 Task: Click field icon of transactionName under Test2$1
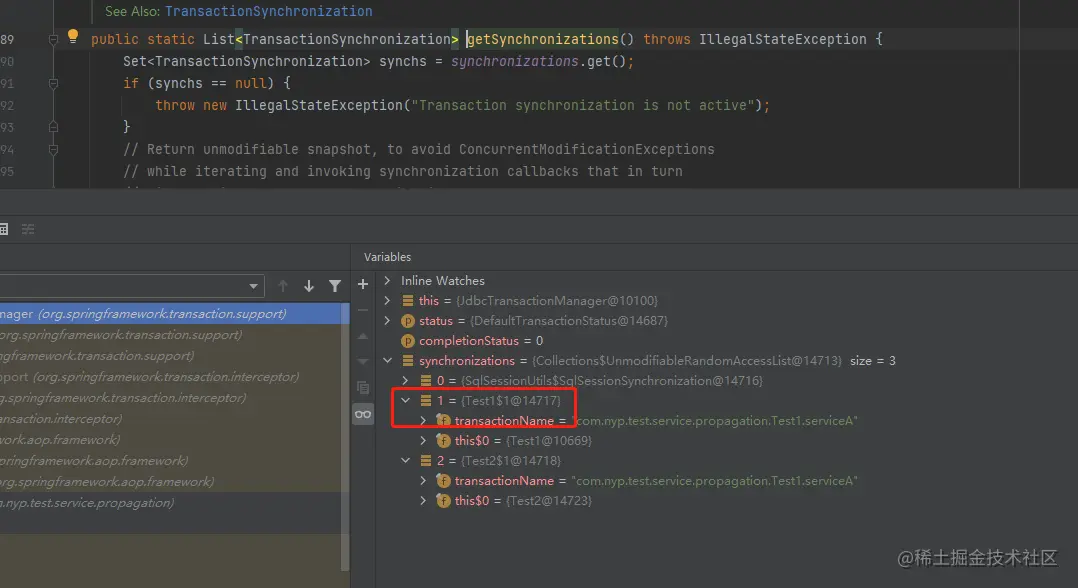click(443, 481)
